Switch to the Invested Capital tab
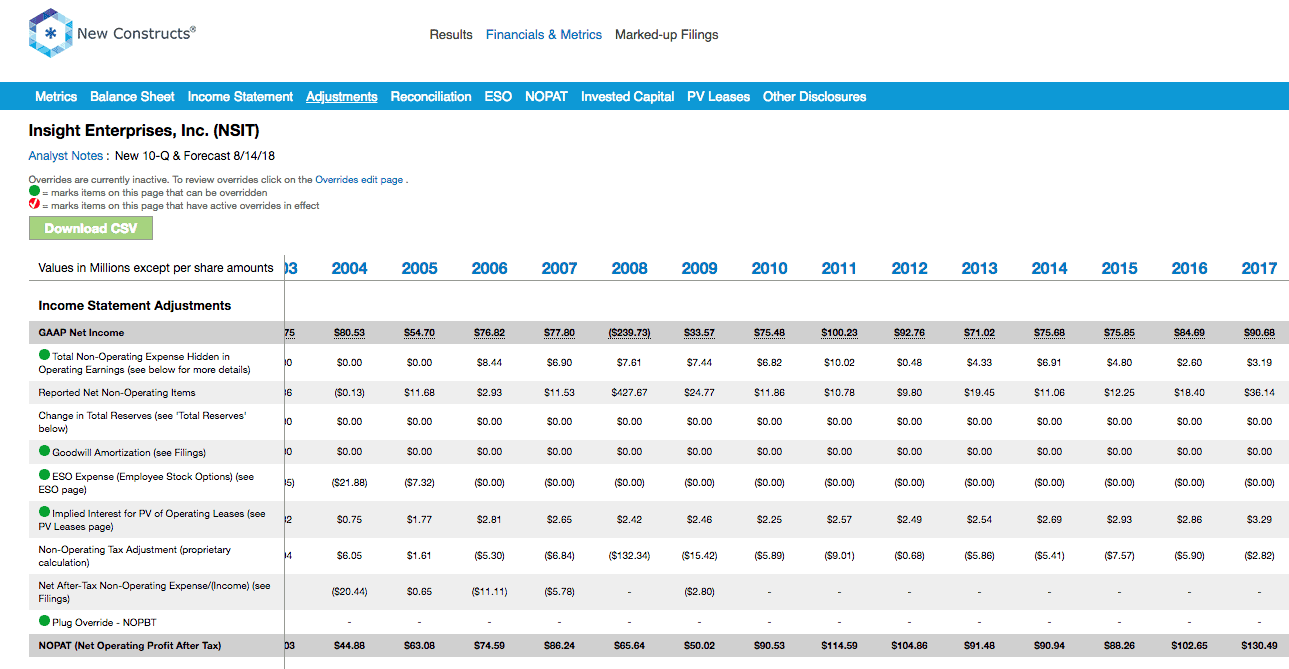This screenshot has width=1289, height=669. tap(628, 97)
